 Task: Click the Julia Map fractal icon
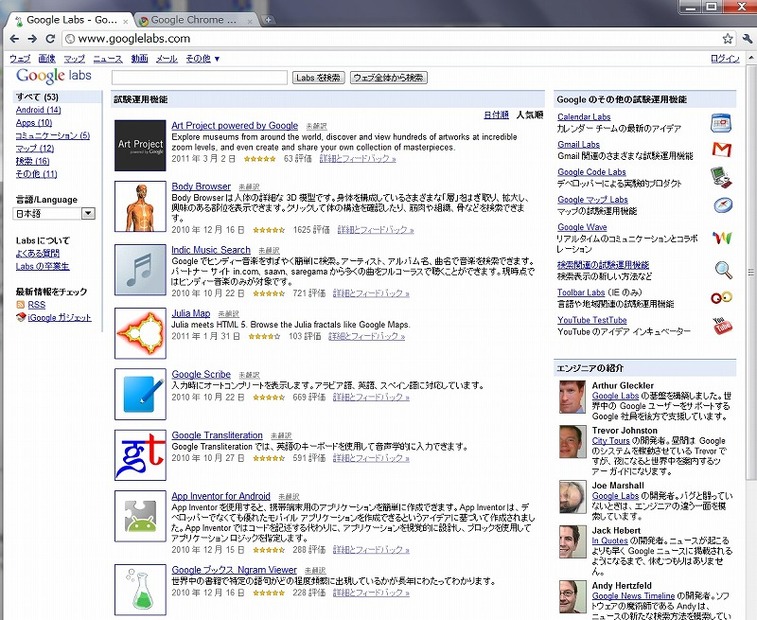click(x=140, y=333)
